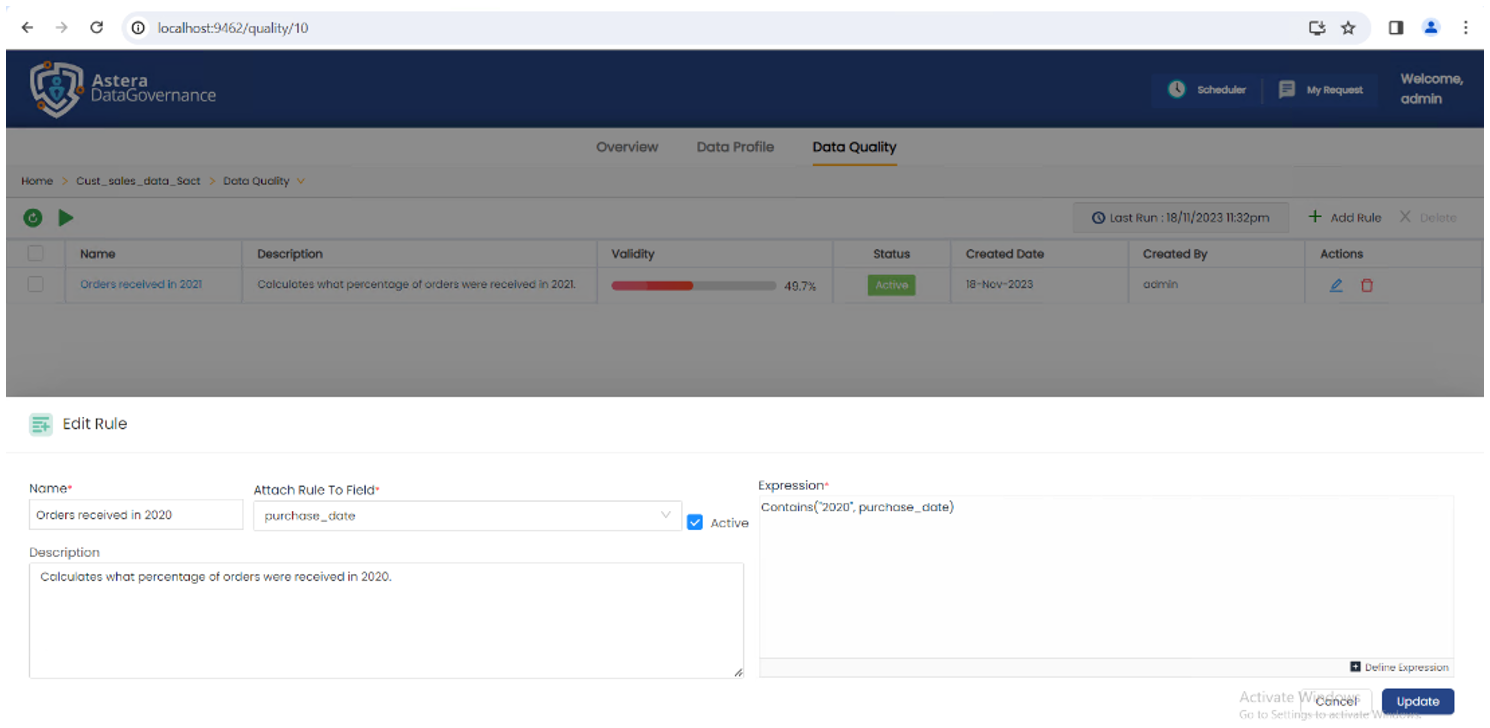Click the browser back arrow
Image resolution: width=1490 pixels, height=728 pixels.
click(x=27, y=28)
